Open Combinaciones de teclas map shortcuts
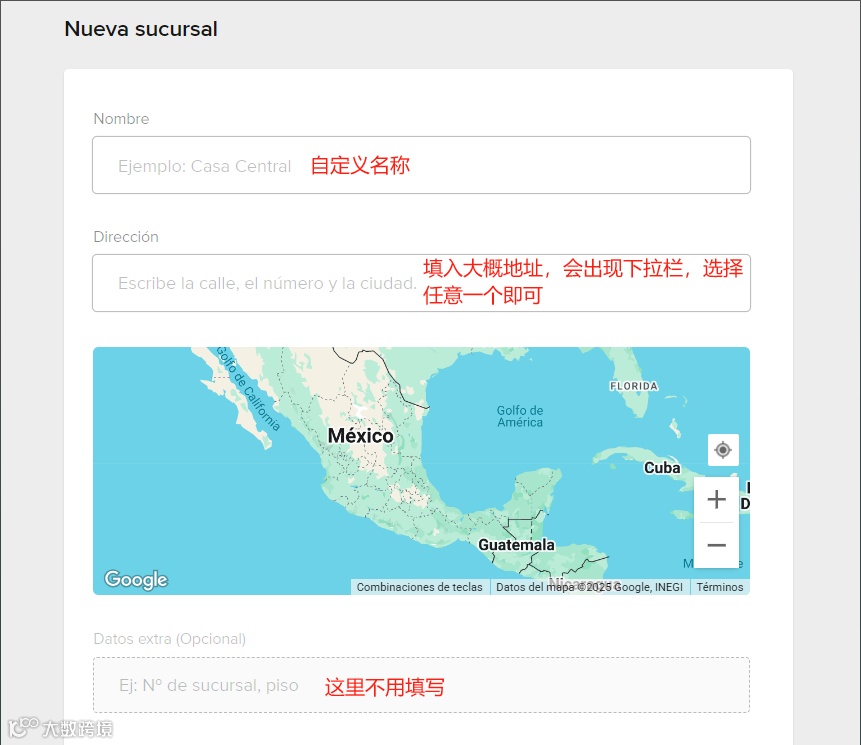 [x=420, y=587]
